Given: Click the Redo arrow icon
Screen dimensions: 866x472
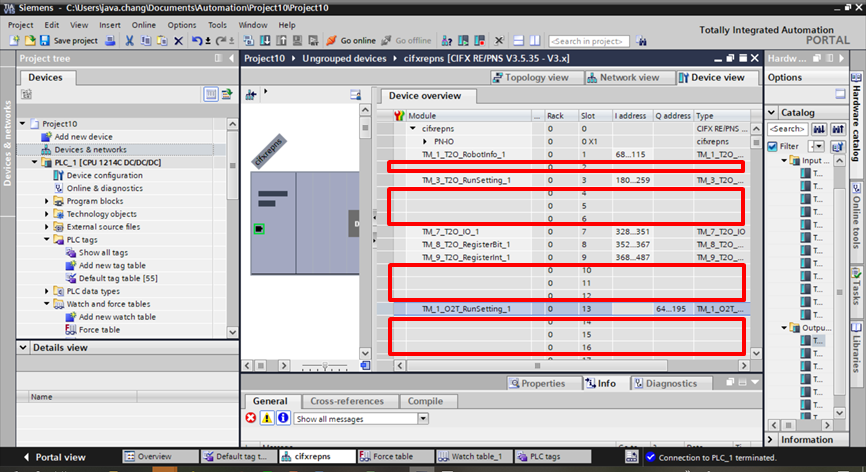Looking at the screenshot, I should tap(221, 40).
